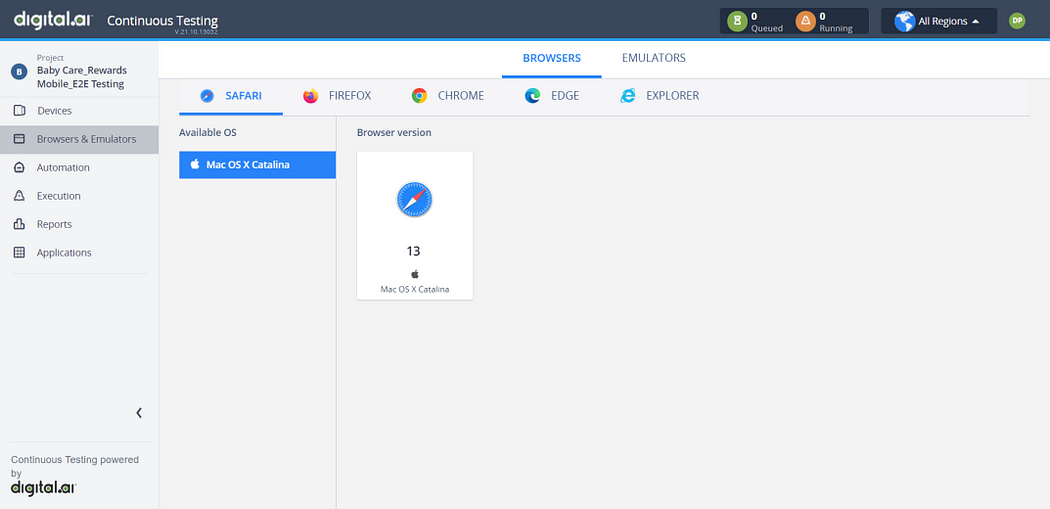Click the Internet Explorer icon

[x=627, y=96]
